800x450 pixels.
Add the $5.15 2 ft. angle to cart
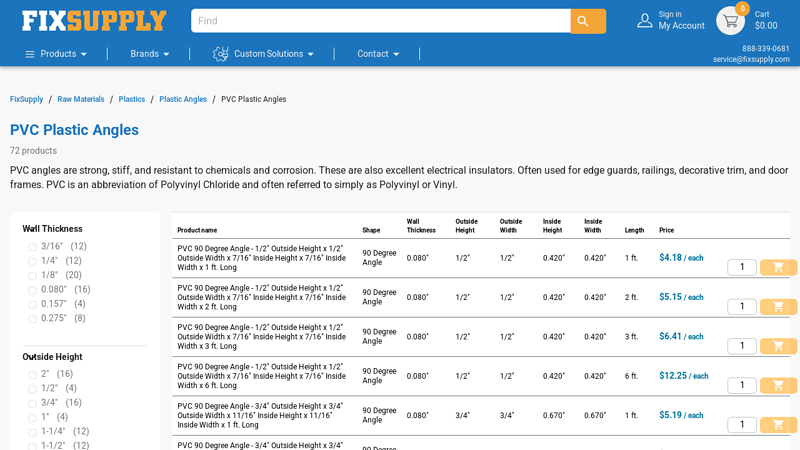[x=778, y=306]
